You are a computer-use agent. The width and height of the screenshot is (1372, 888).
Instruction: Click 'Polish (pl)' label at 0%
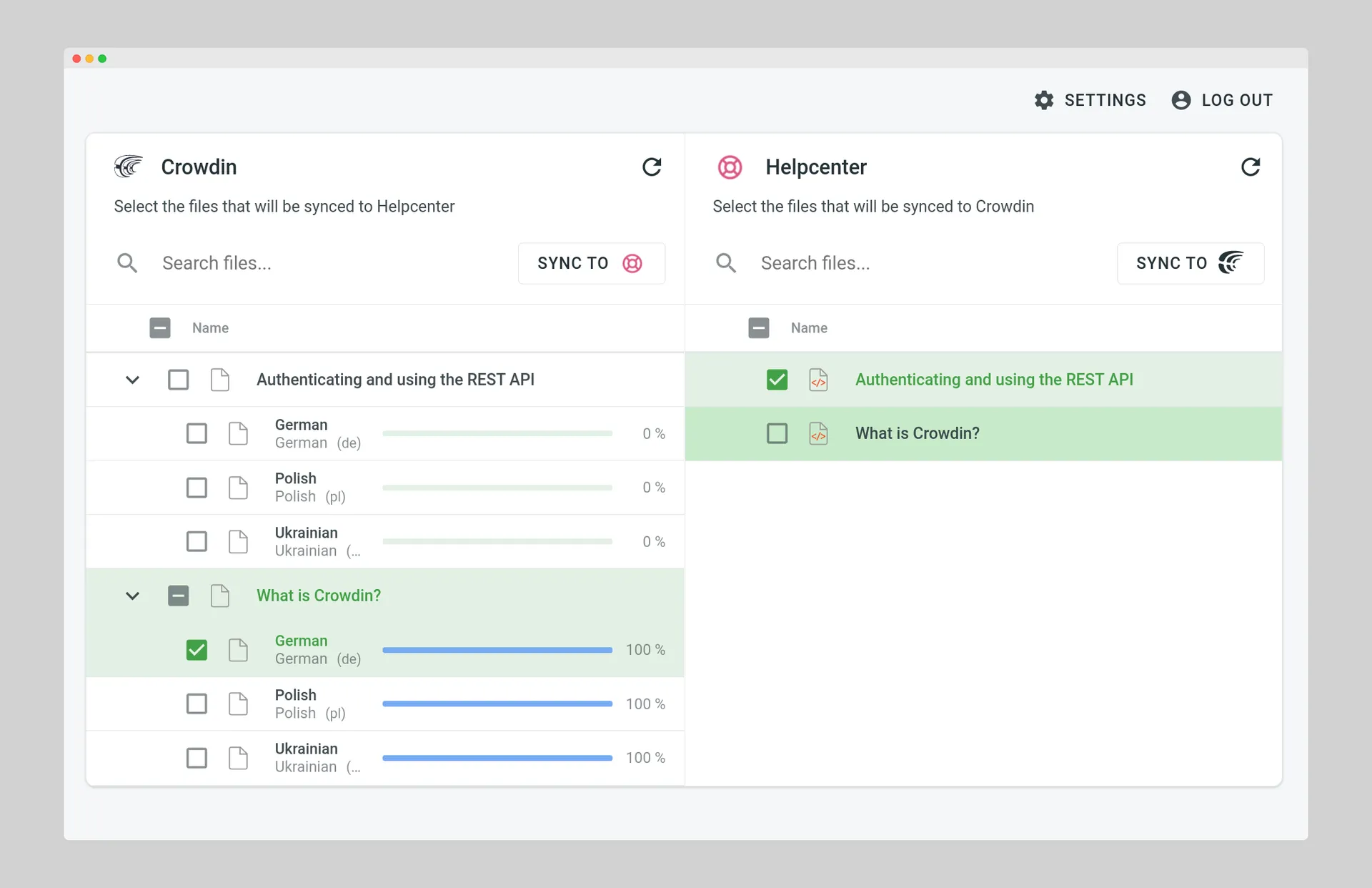[310, 496]
